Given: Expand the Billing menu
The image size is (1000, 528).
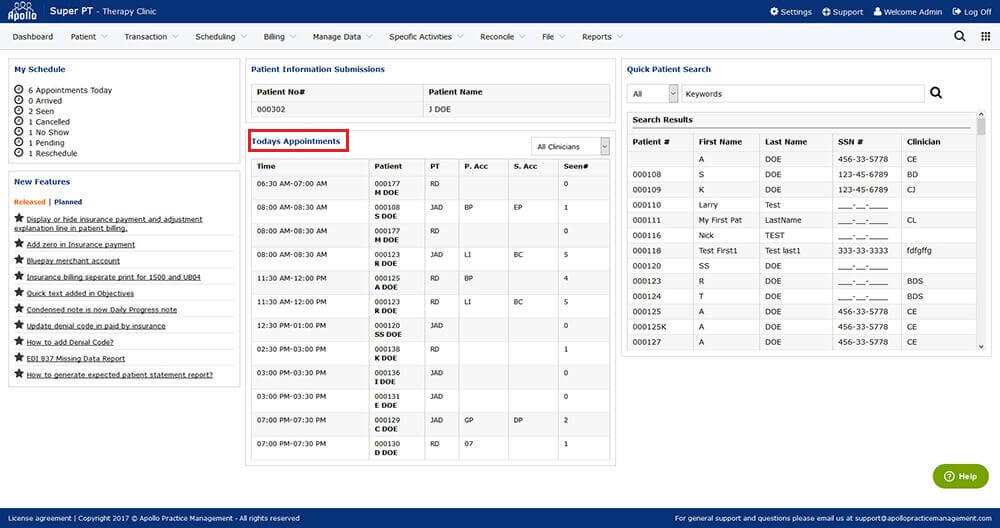Looking at the screenshot, I should click(280, 36).
